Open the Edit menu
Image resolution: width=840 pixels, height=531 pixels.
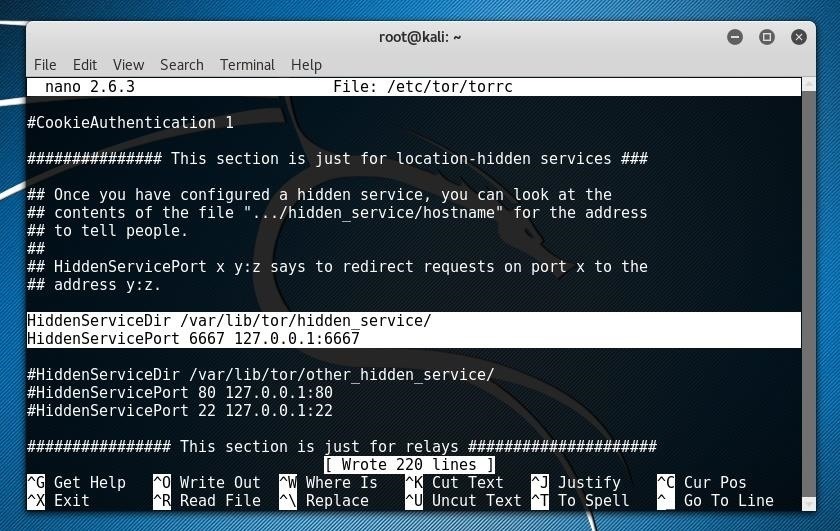click(x=85, y=65)
